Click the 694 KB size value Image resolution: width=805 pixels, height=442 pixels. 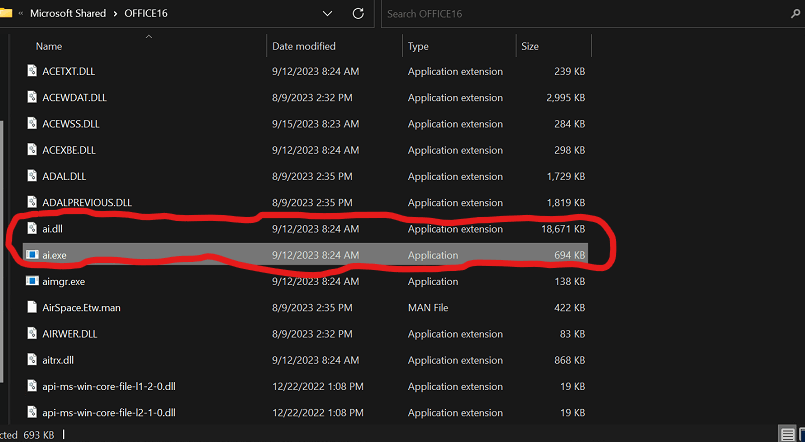[x=569, y=255]
